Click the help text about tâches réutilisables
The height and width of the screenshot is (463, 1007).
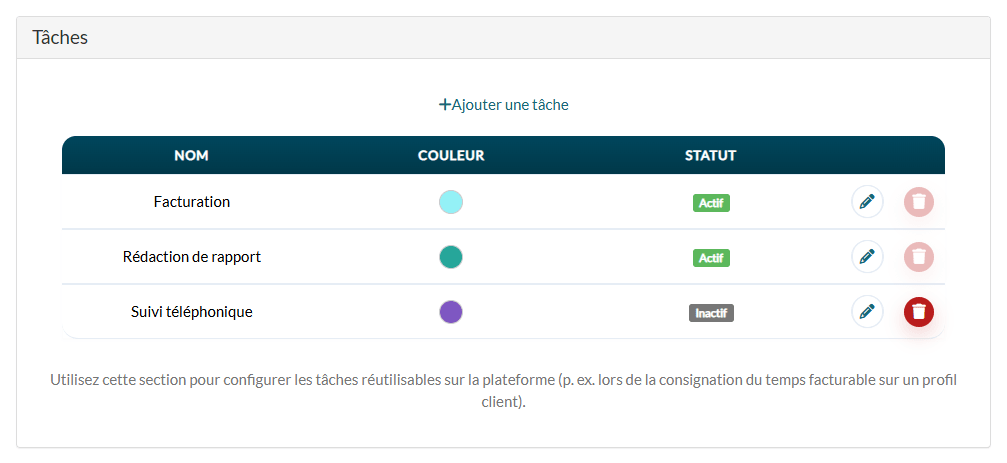tap(504, 391)
